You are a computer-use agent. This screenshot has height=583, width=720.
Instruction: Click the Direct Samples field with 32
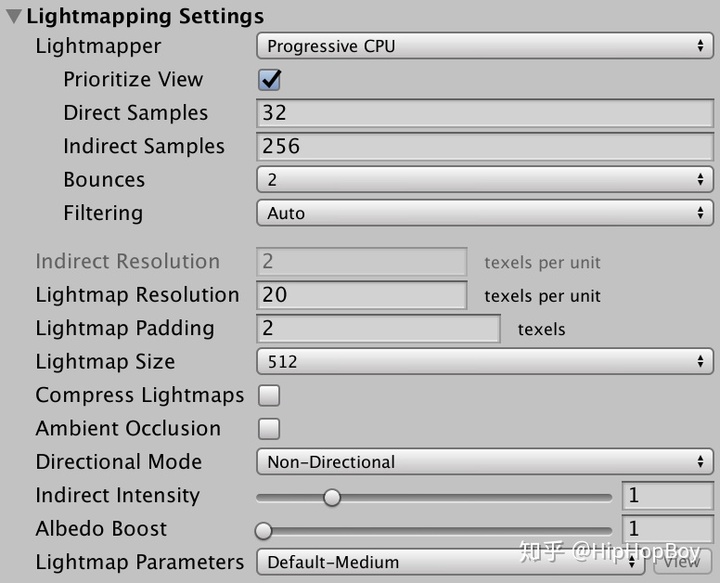point(485,113)
